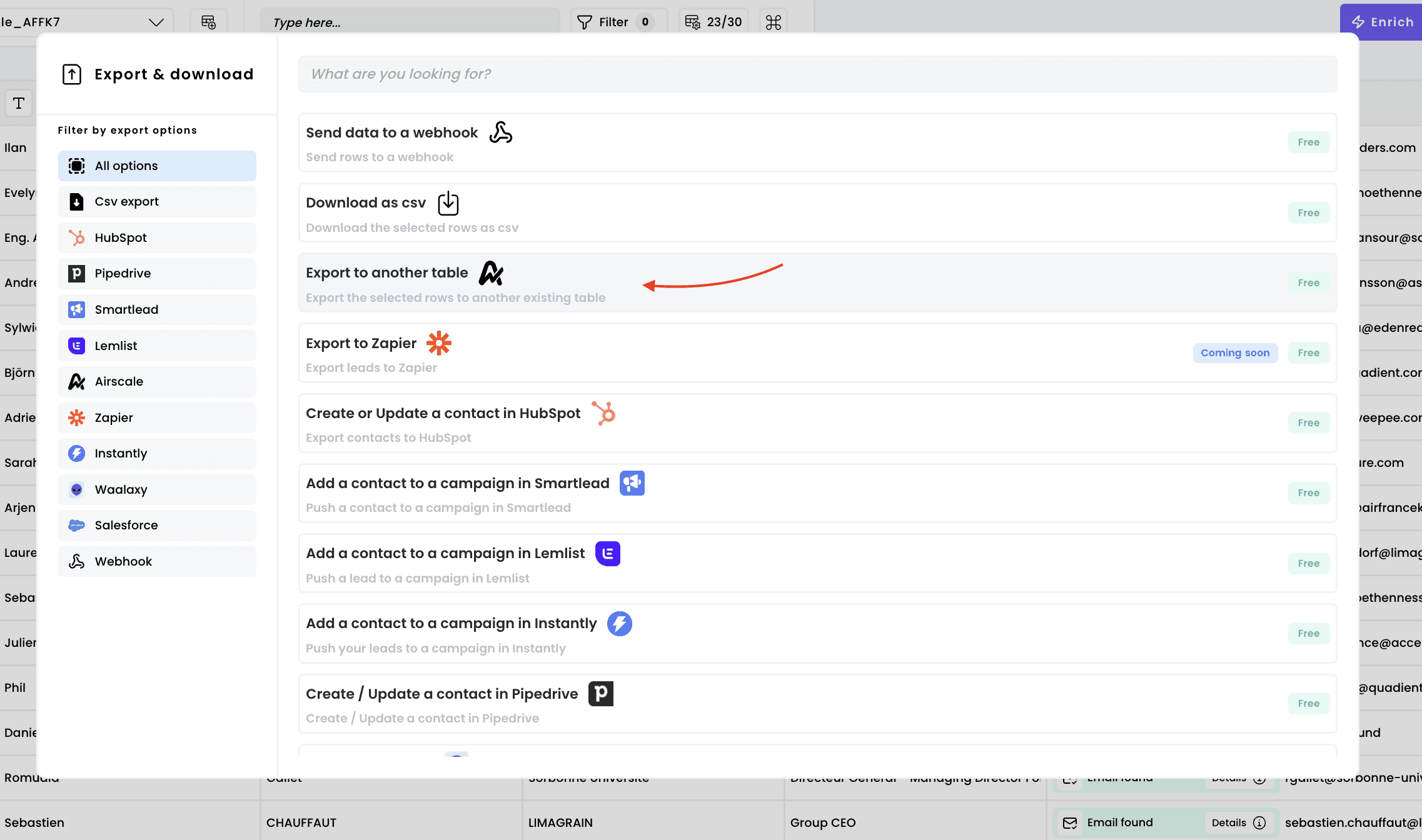Click the keyboard command shortcut icon
The image size is (1422, 840).
[x=773, y=22]
